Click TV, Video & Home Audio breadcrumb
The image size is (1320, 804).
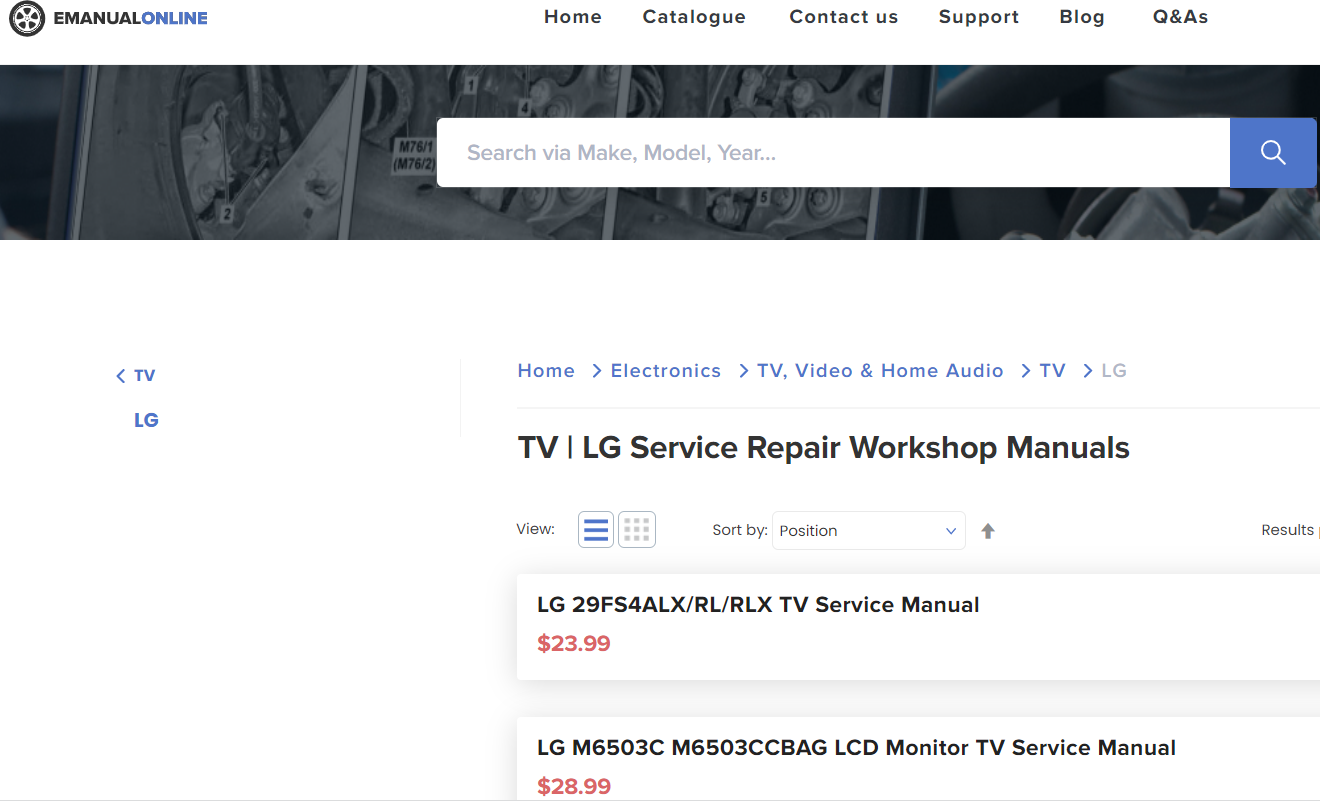(880, 371)
